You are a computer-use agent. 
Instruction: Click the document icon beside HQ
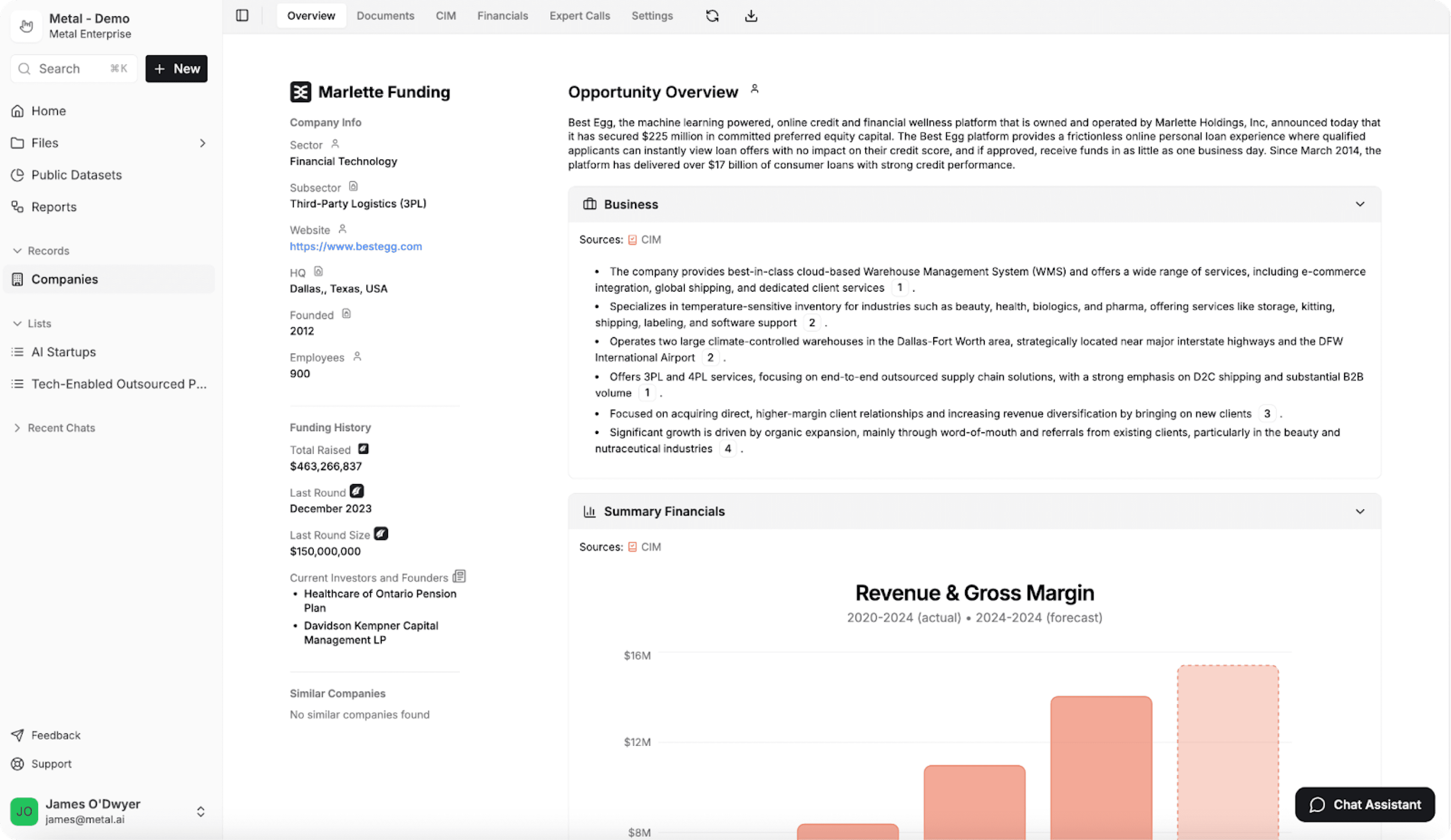pyautogui.click(x=318, y=271)
